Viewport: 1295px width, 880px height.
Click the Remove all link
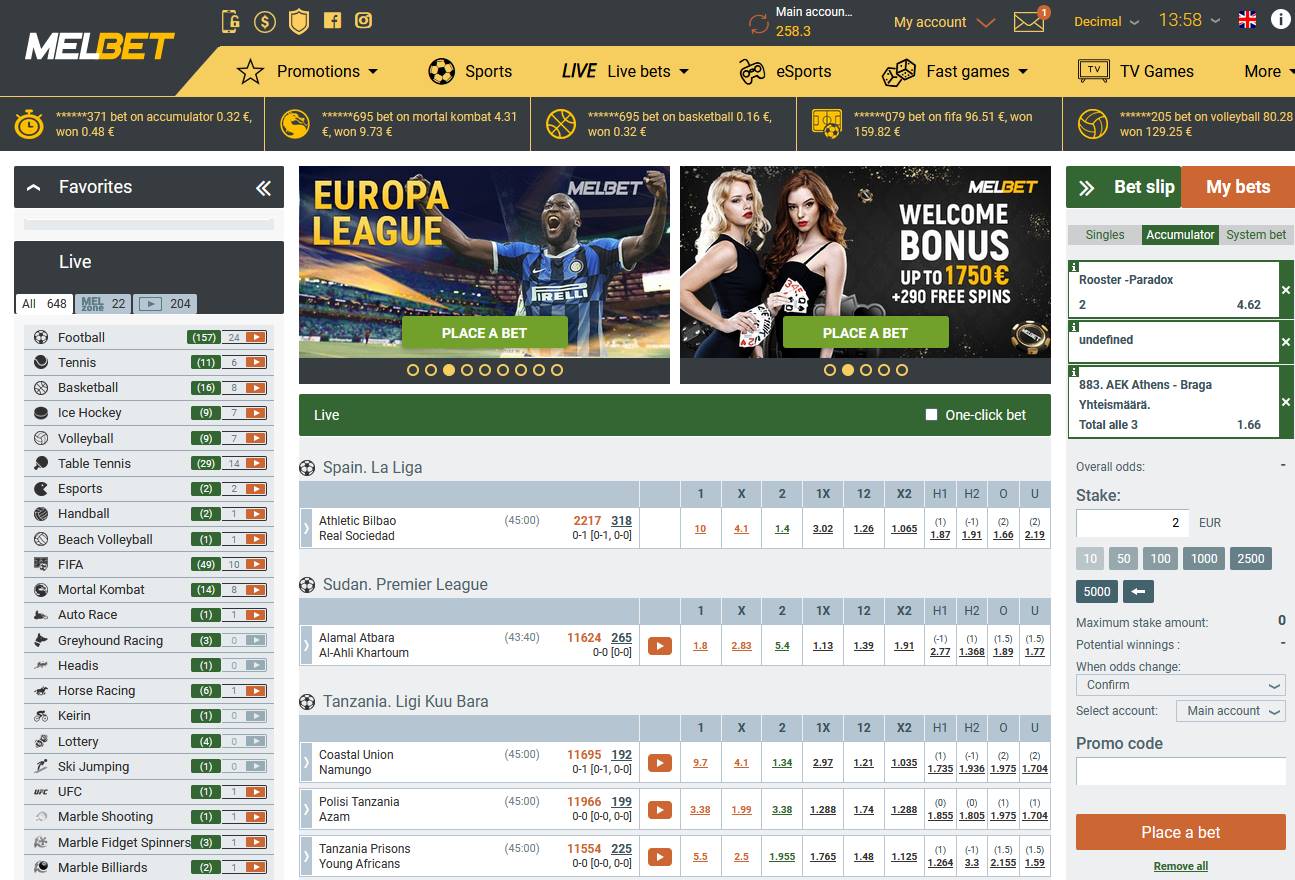pos(1180,866)
